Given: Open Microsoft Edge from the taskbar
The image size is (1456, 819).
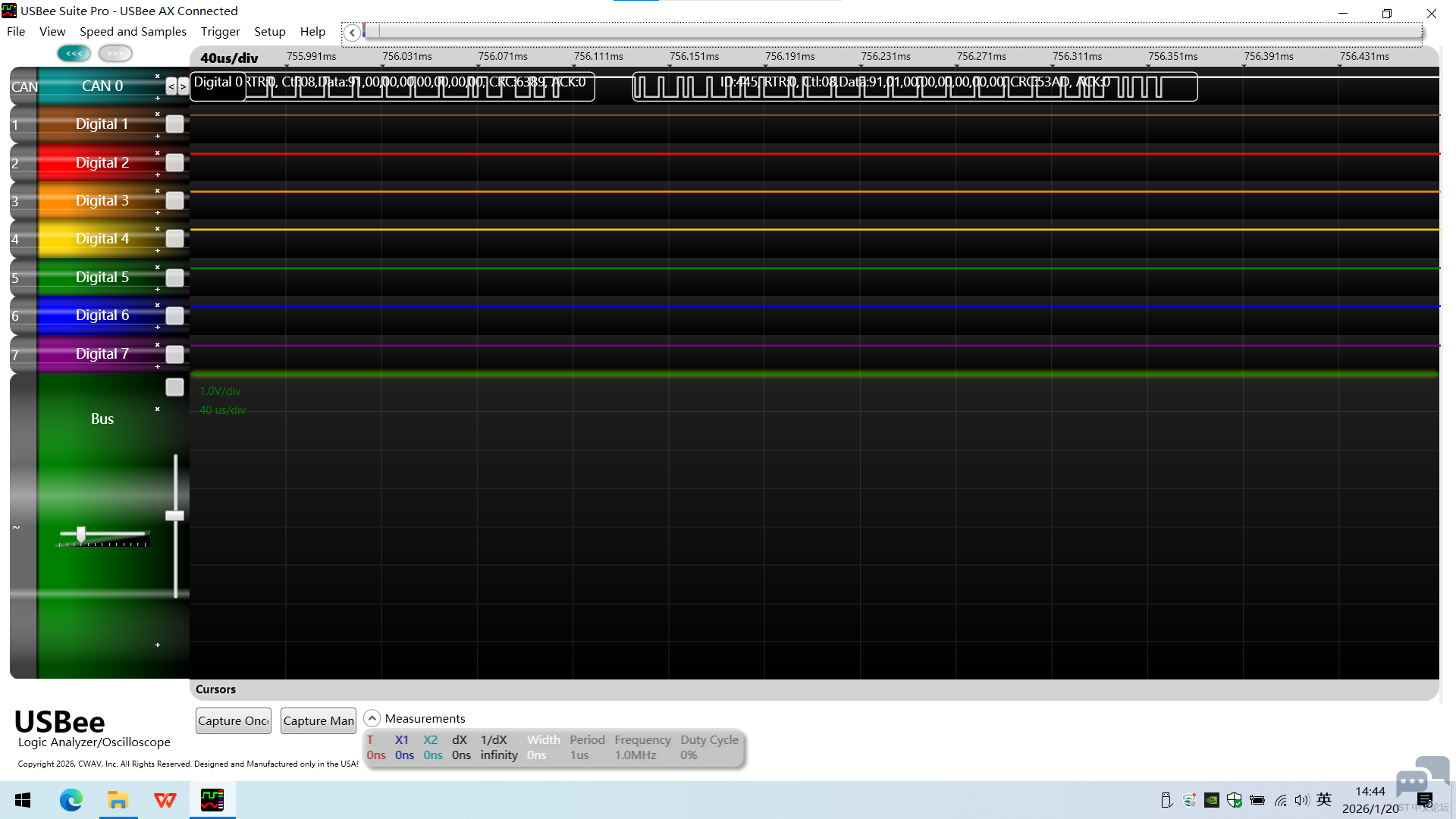Looking at the screenshot, I should (71, 800).
